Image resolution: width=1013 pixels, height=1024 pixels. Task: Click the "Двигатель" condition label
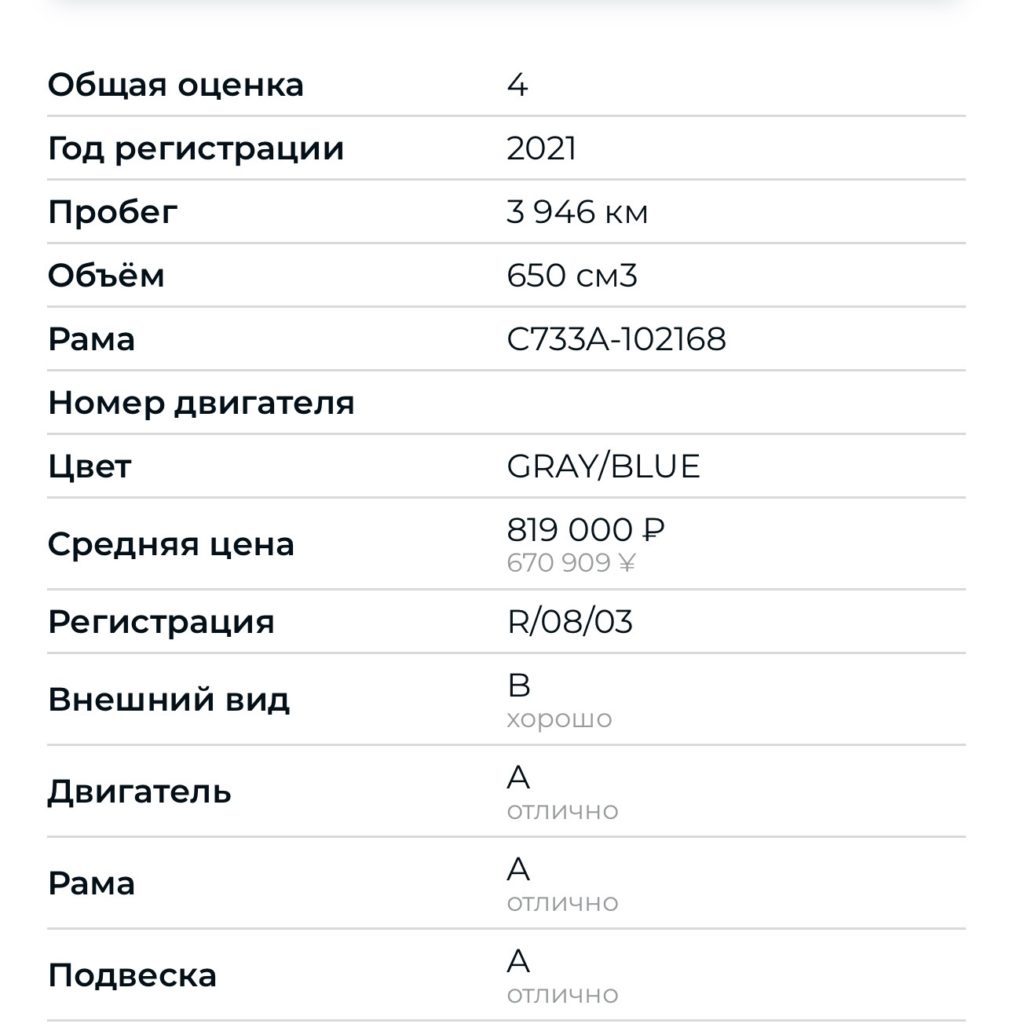click(x=139, y=791)
